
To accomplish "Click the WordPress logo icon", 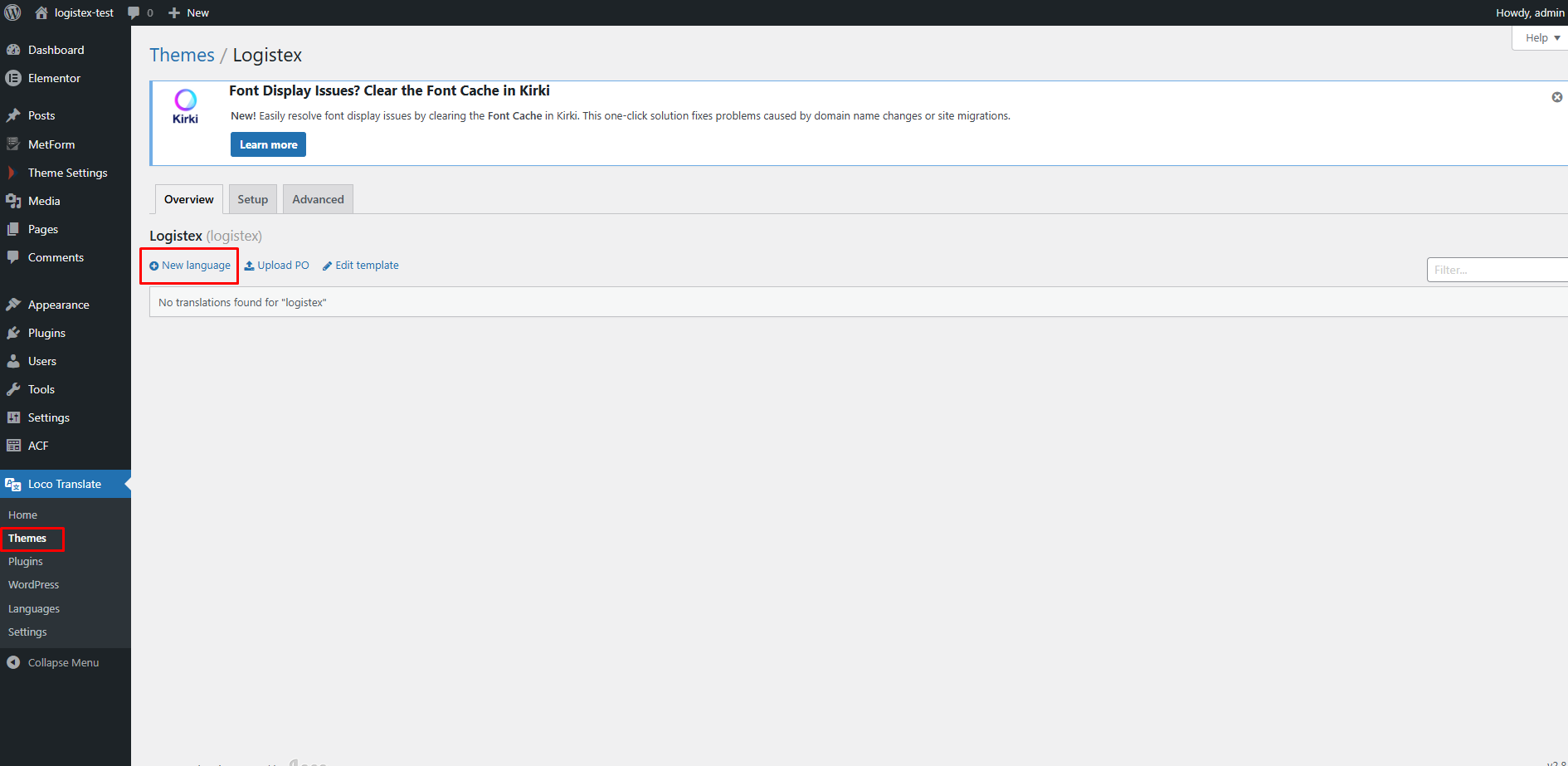I will 13,12.
